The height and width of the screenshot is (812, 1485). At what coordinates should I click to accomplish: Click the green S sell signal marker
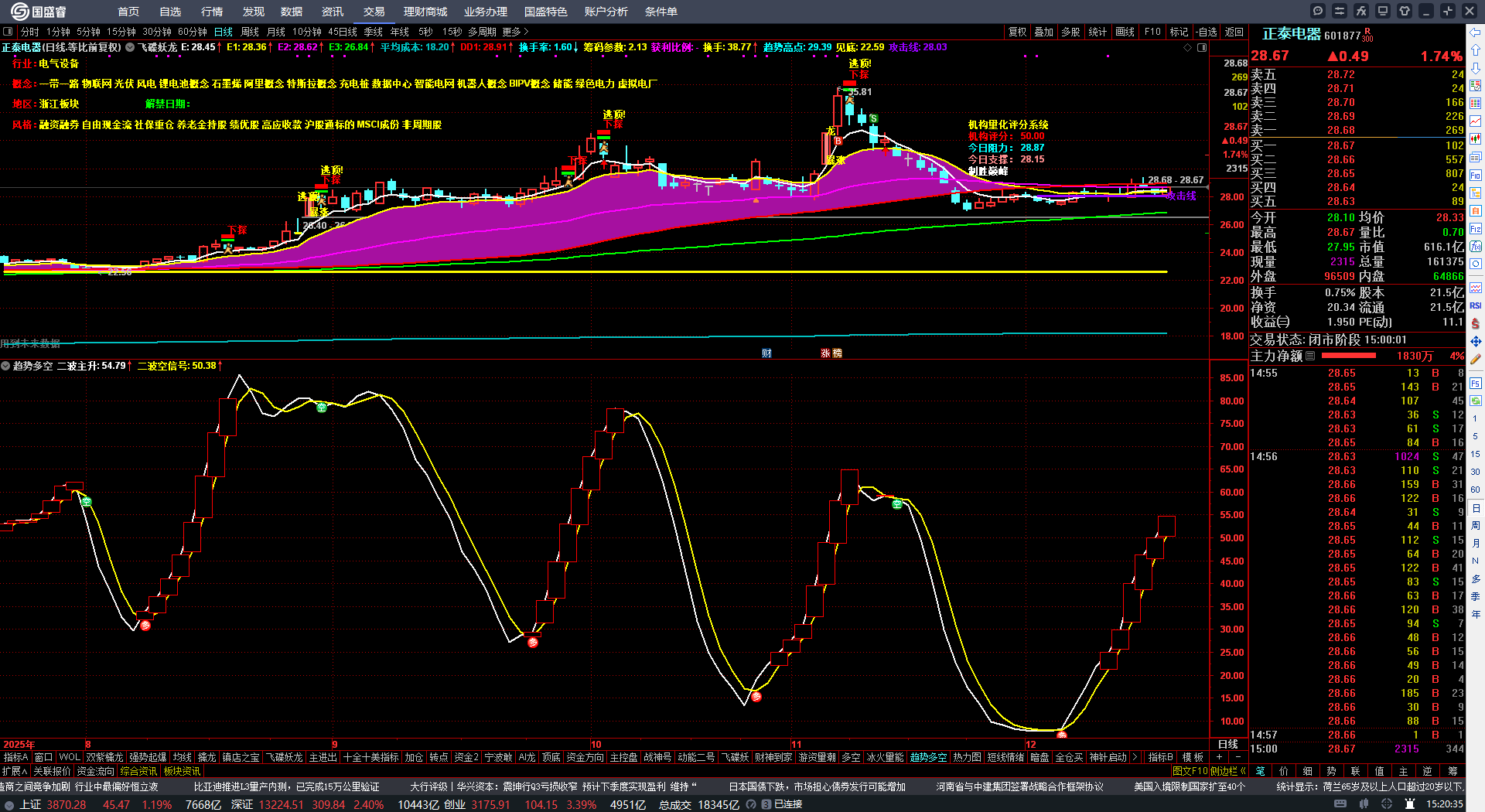pos(873,119)
